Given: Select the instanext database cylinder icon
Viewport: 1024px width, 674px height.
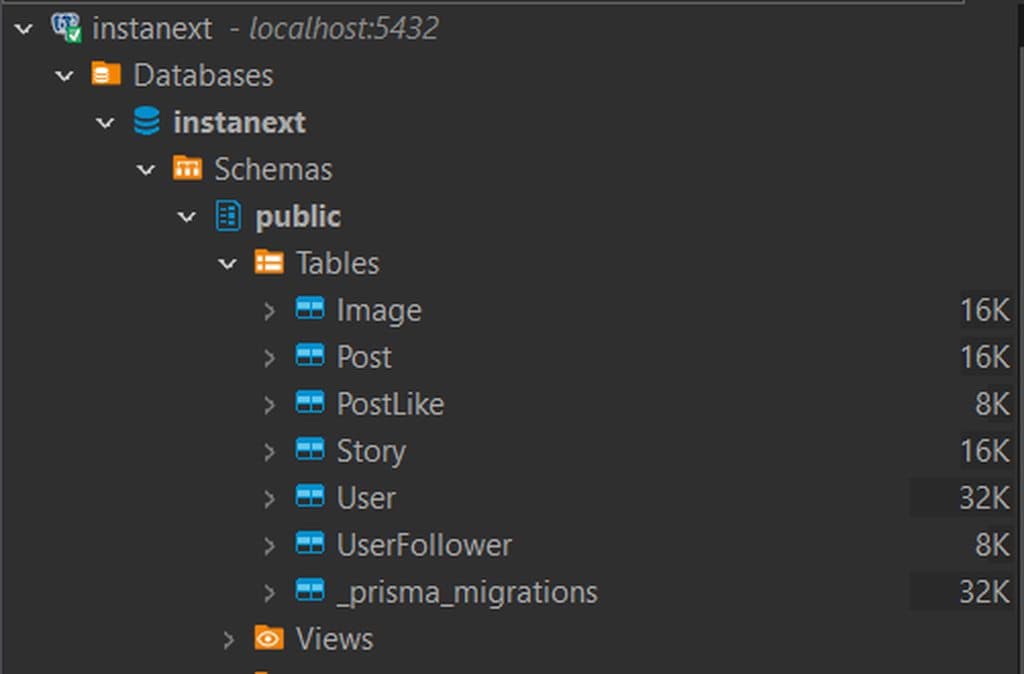Looking at the screenshot, I should tap(143, 121).
